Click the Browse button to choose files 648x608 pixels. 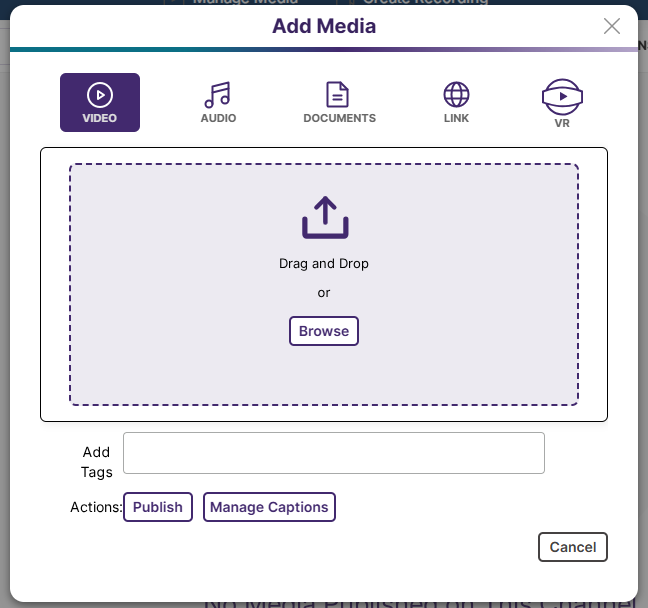[324, 331]
